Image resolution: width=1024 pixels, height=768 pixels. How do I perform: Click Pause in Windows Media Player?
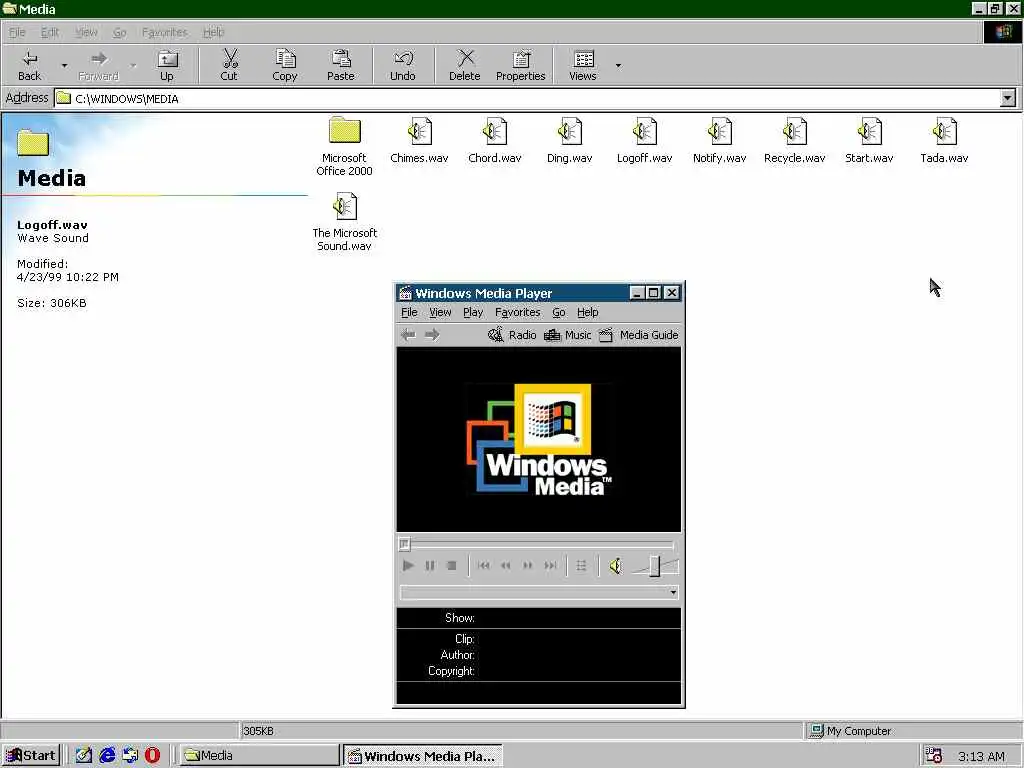(430, 566)
